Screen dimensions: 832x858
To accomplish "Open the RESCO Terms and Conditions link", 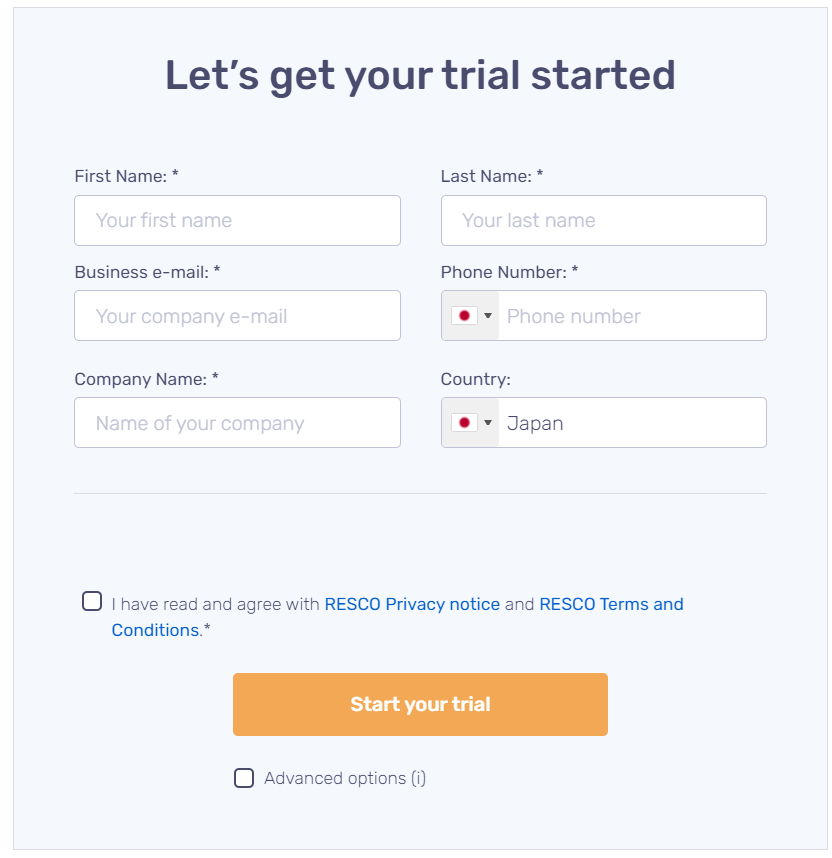I will coord(611,604).
